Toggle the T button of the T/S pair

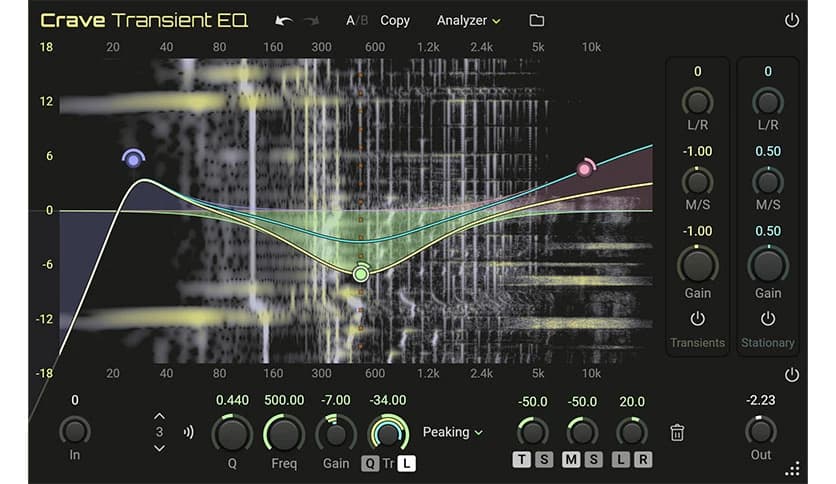click(x=521, y=459)
